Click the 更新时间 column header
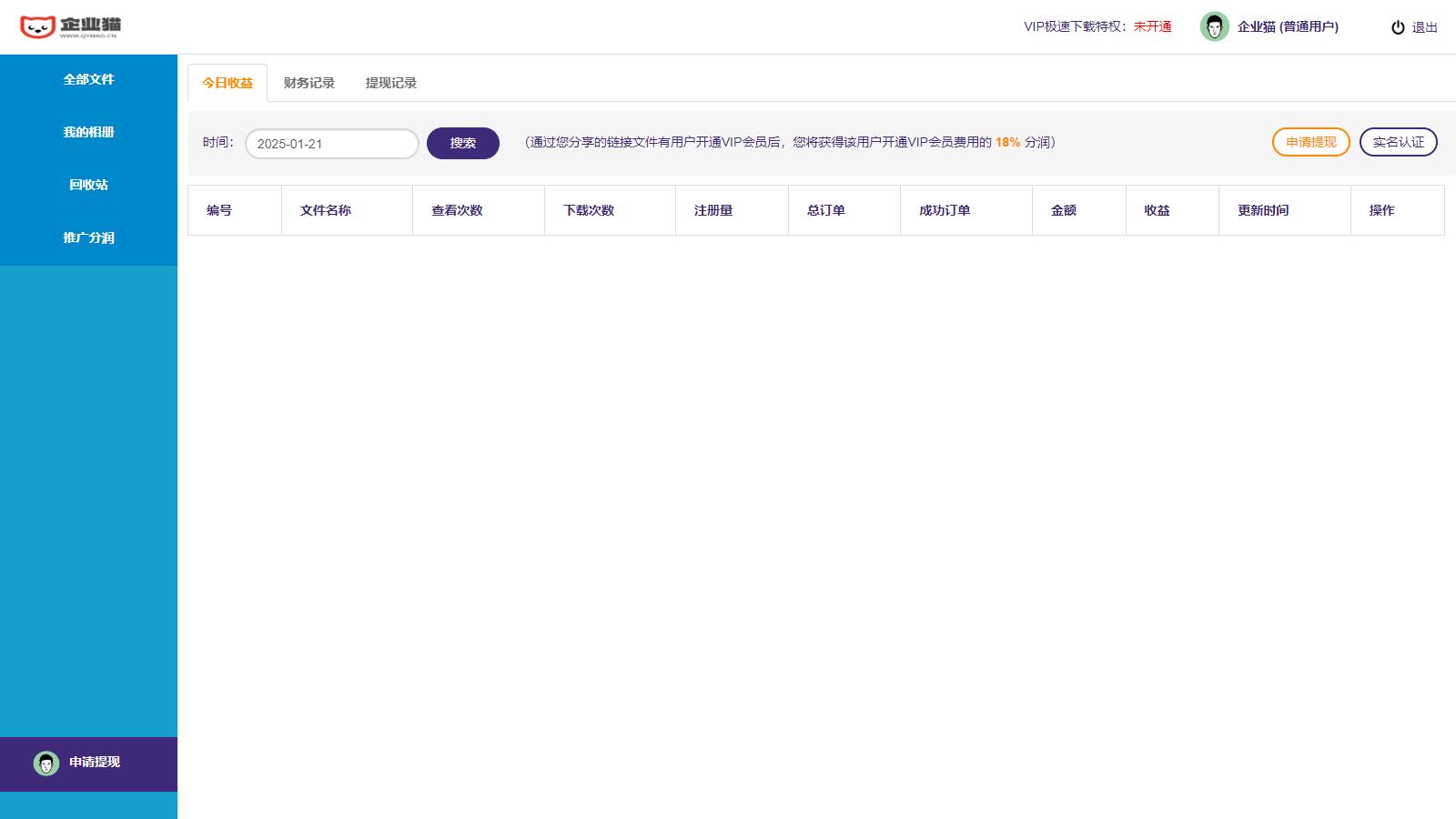The image size is (1456, 819). coord(1263,210)
